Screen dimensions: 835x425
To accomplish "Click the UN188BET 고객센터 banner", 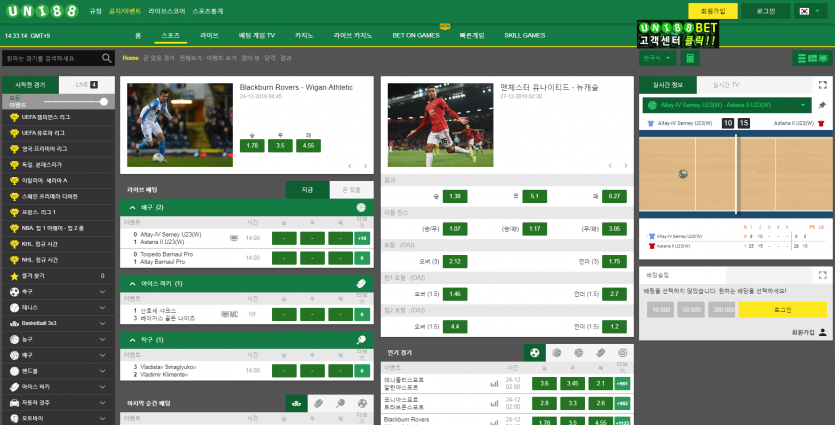I will point(678,34).
